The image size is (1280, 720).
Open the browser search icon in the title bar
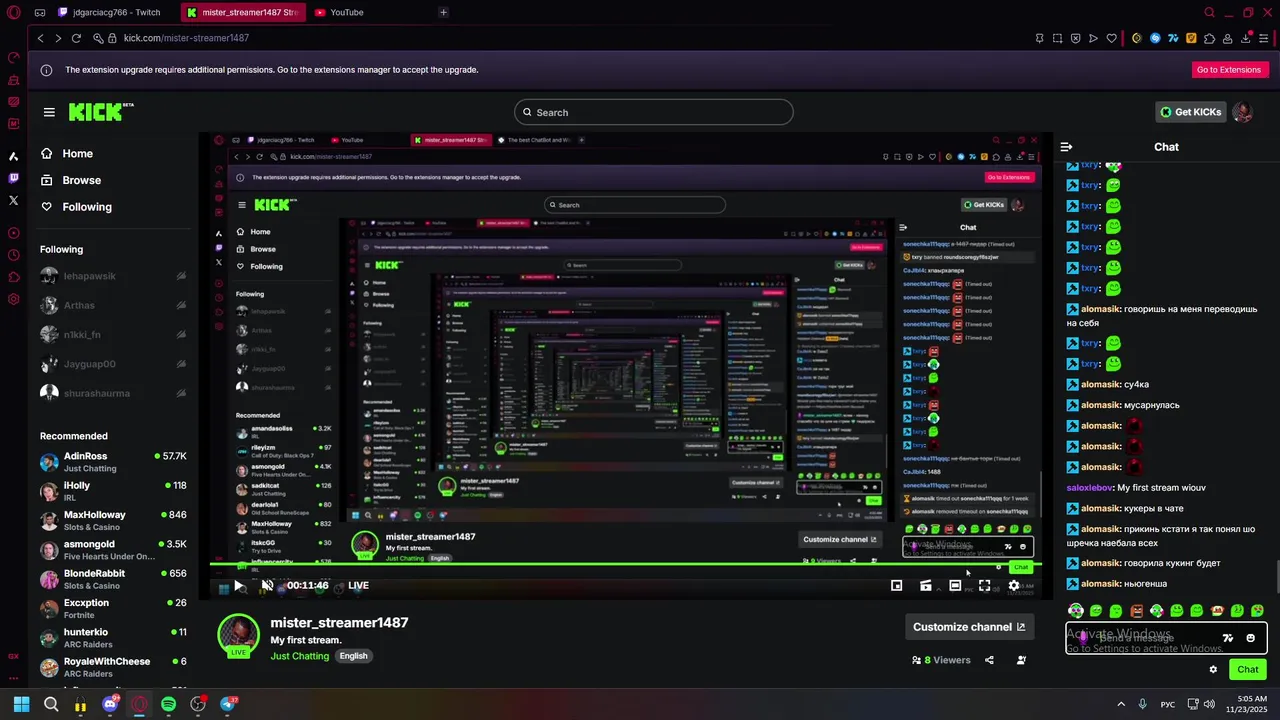tap(1209, 13)
